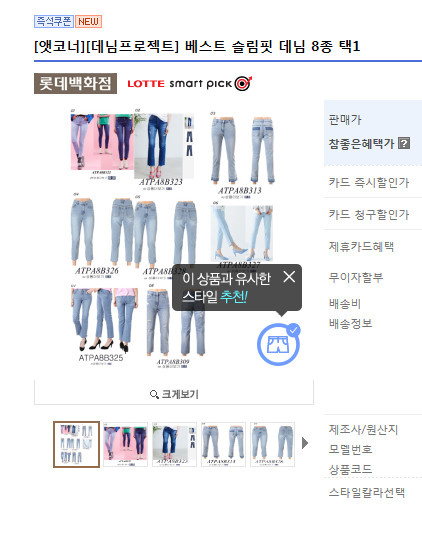Open similar style pants recommendation icon
The height and width of the screenshot is (548, 422).
[x=279, y=344]
